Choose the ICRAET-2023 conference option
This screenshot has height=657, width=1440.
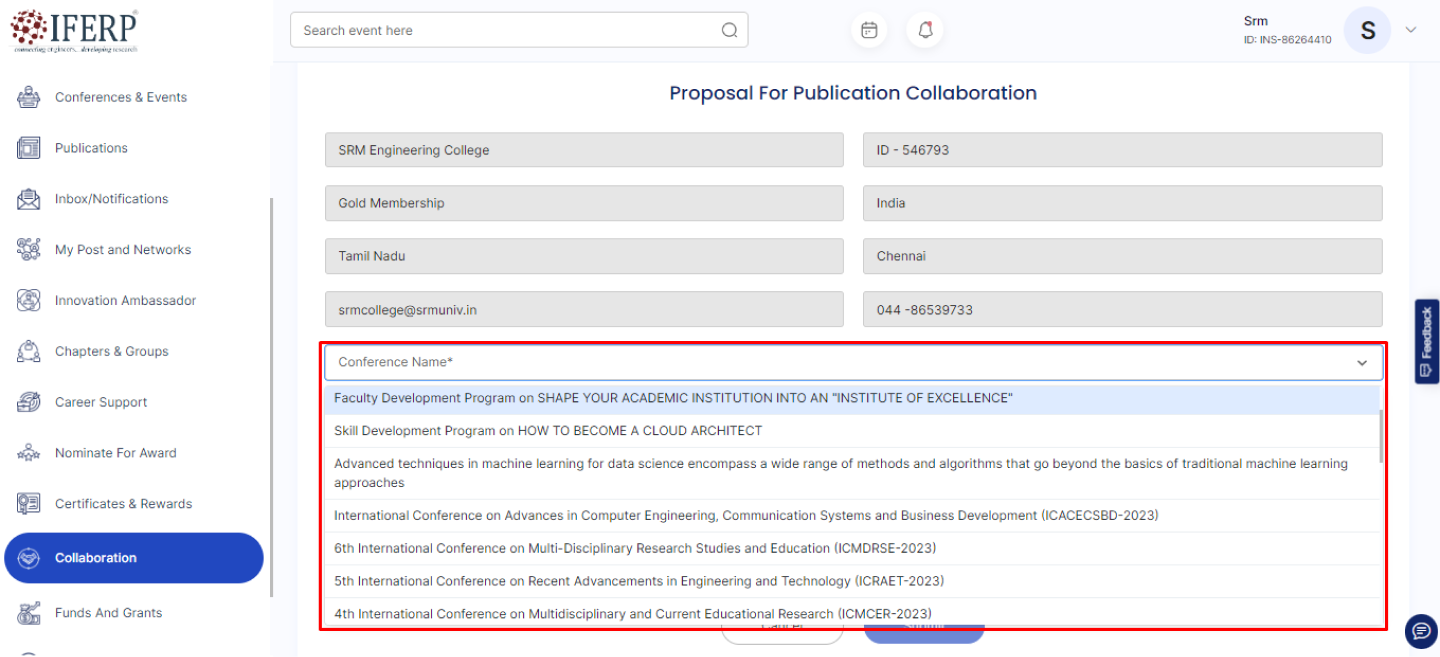click(638, 581)
